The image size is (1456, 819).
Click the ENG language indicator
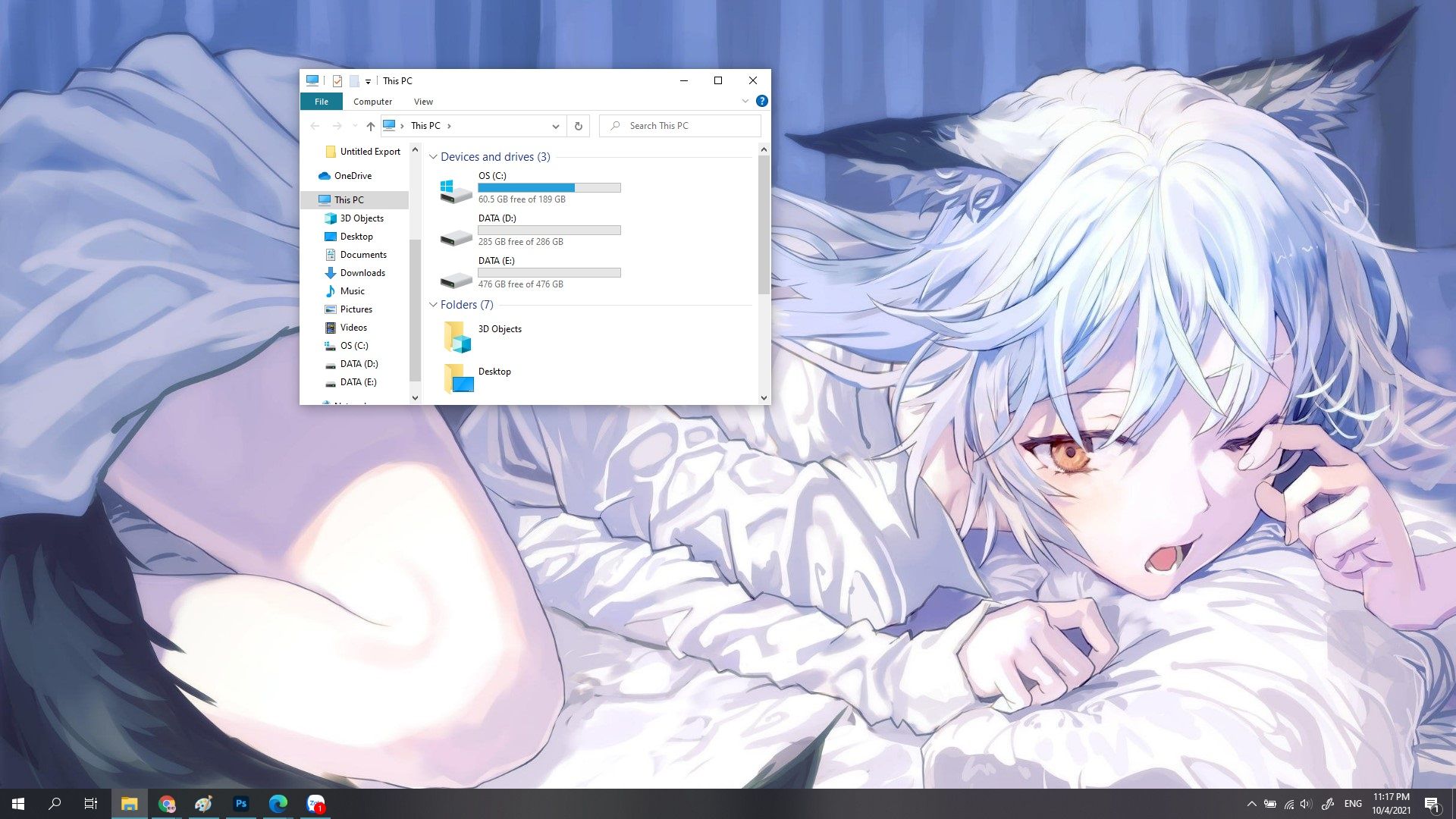[x=1353, y=804]
